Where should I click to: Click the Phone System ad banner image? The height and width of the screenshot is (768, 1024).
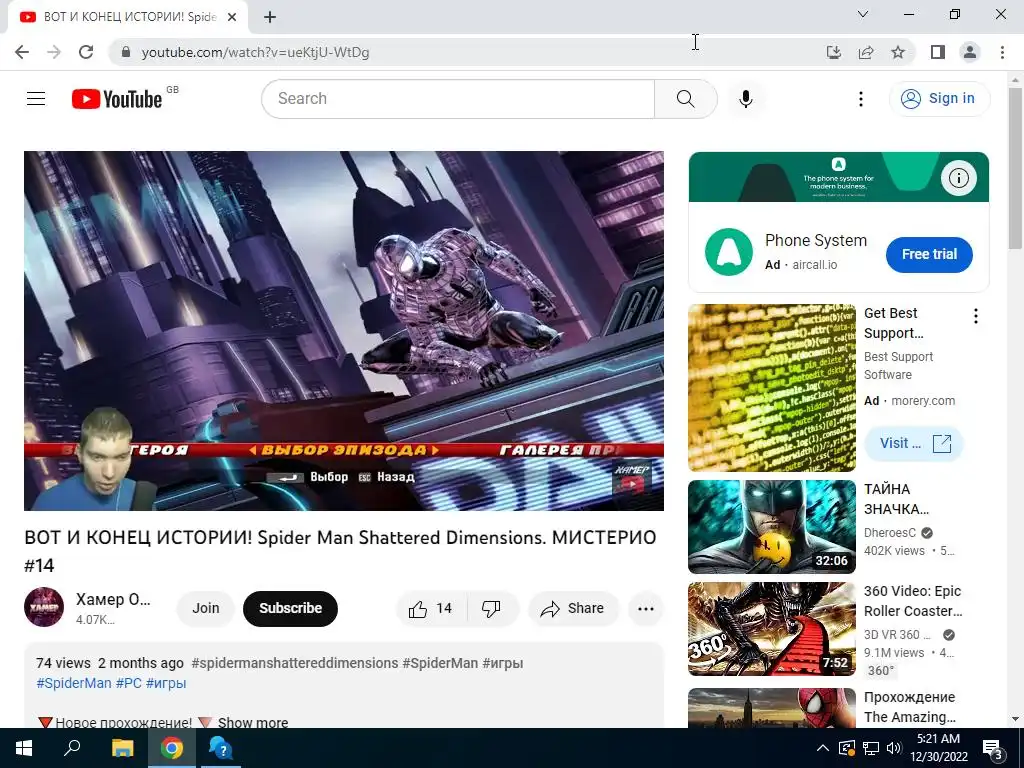point(839,177)
